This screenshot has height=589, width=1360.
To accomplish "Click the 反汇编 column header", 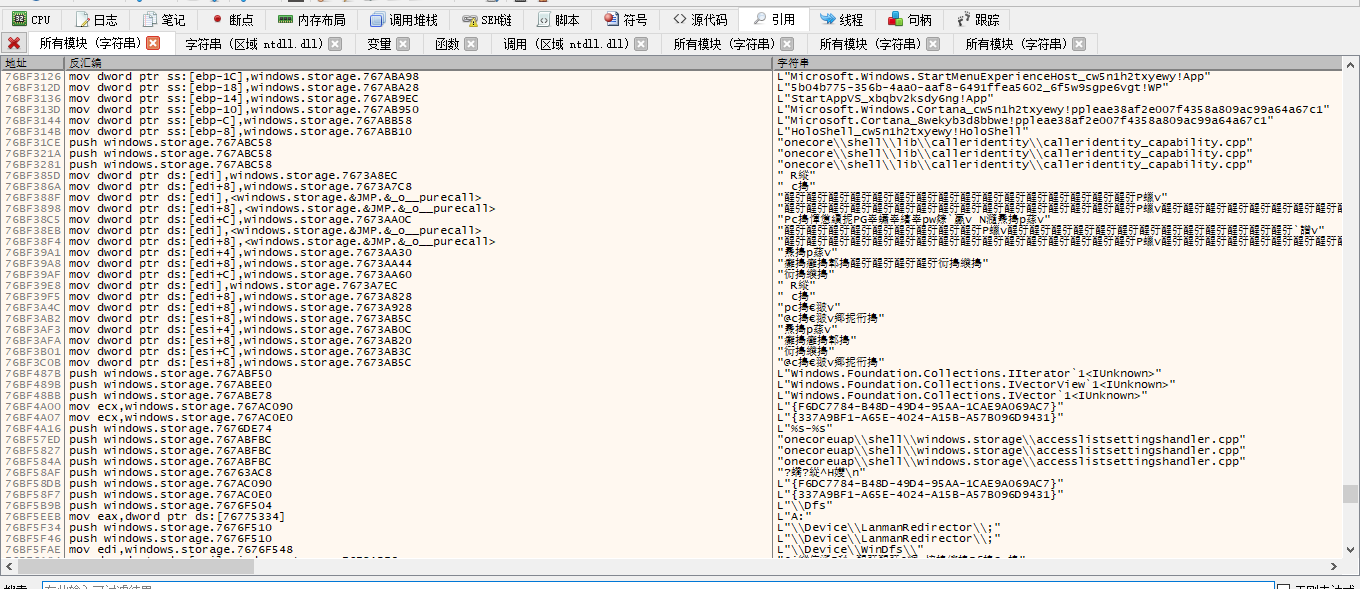I will point(419,63).
